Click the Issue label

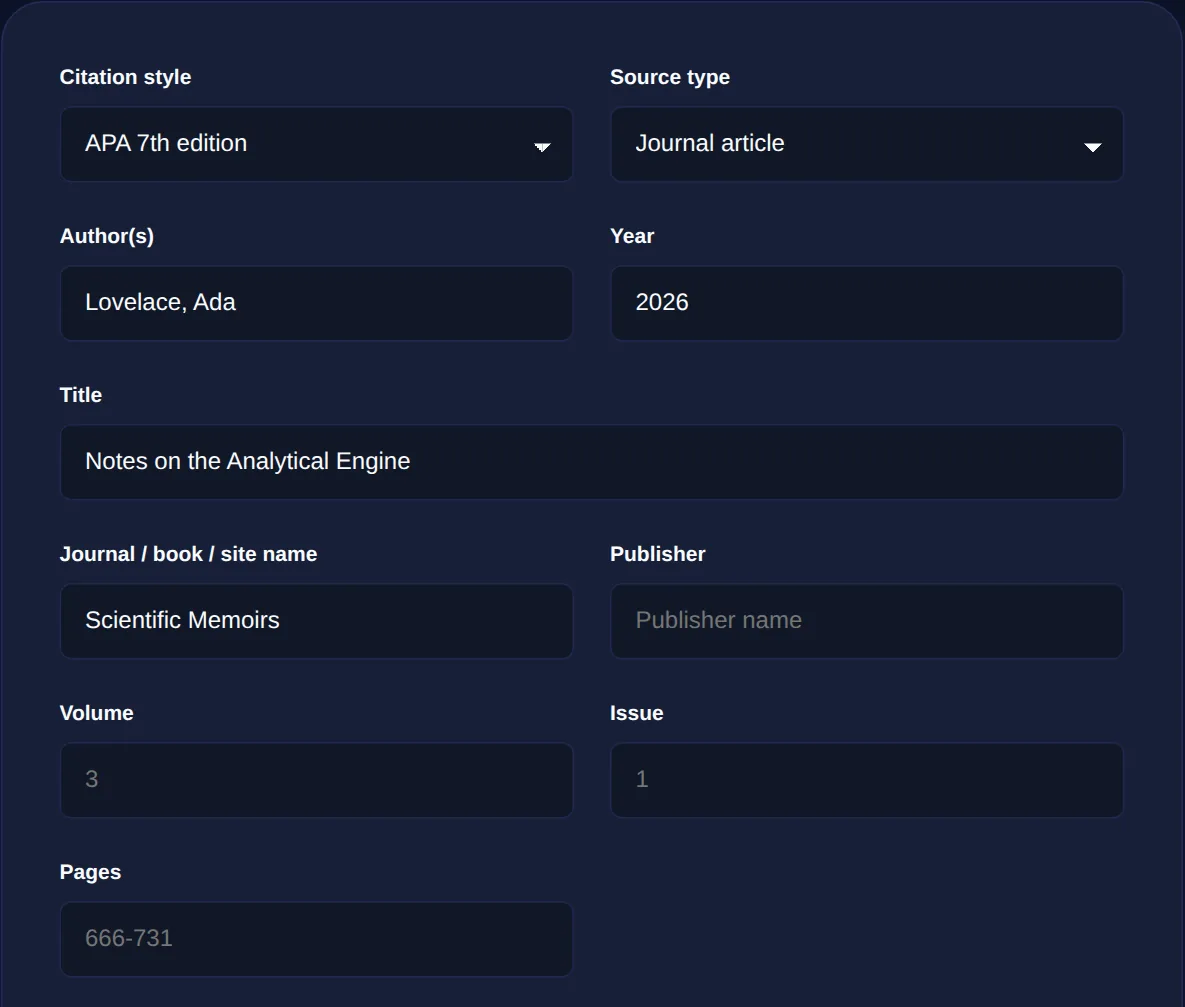[636, 713]
